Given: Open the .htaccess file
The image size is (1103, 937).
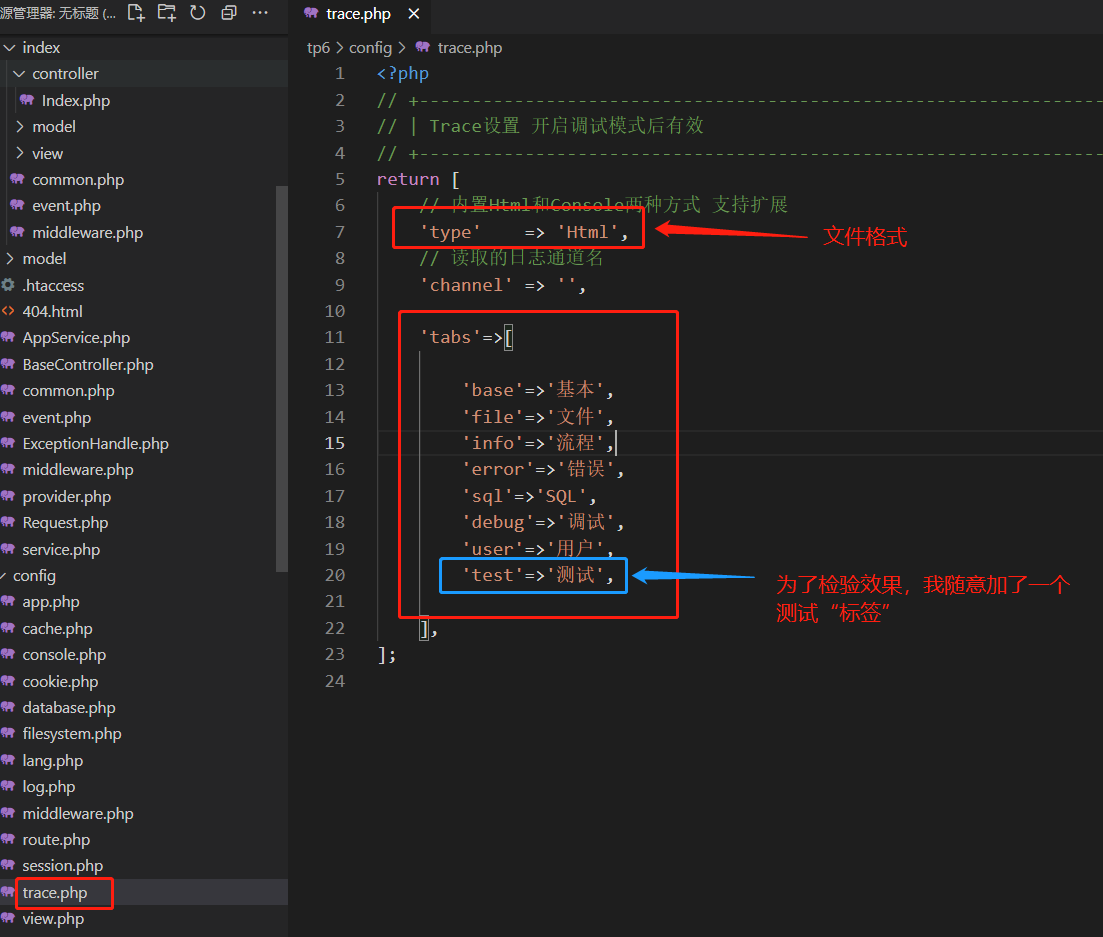Looking at the screenshot, I should tap(53, 286).
